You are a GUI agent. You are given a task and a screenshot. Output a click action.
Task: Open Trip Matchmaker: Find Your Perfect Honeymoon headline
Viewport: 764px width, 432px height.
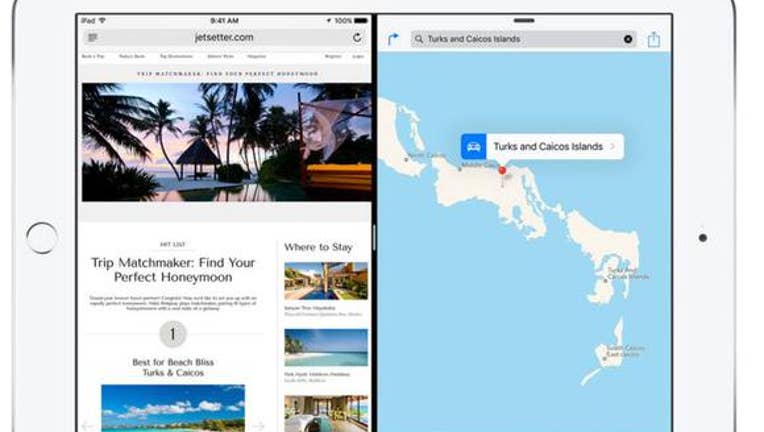[x=173, y=270]
